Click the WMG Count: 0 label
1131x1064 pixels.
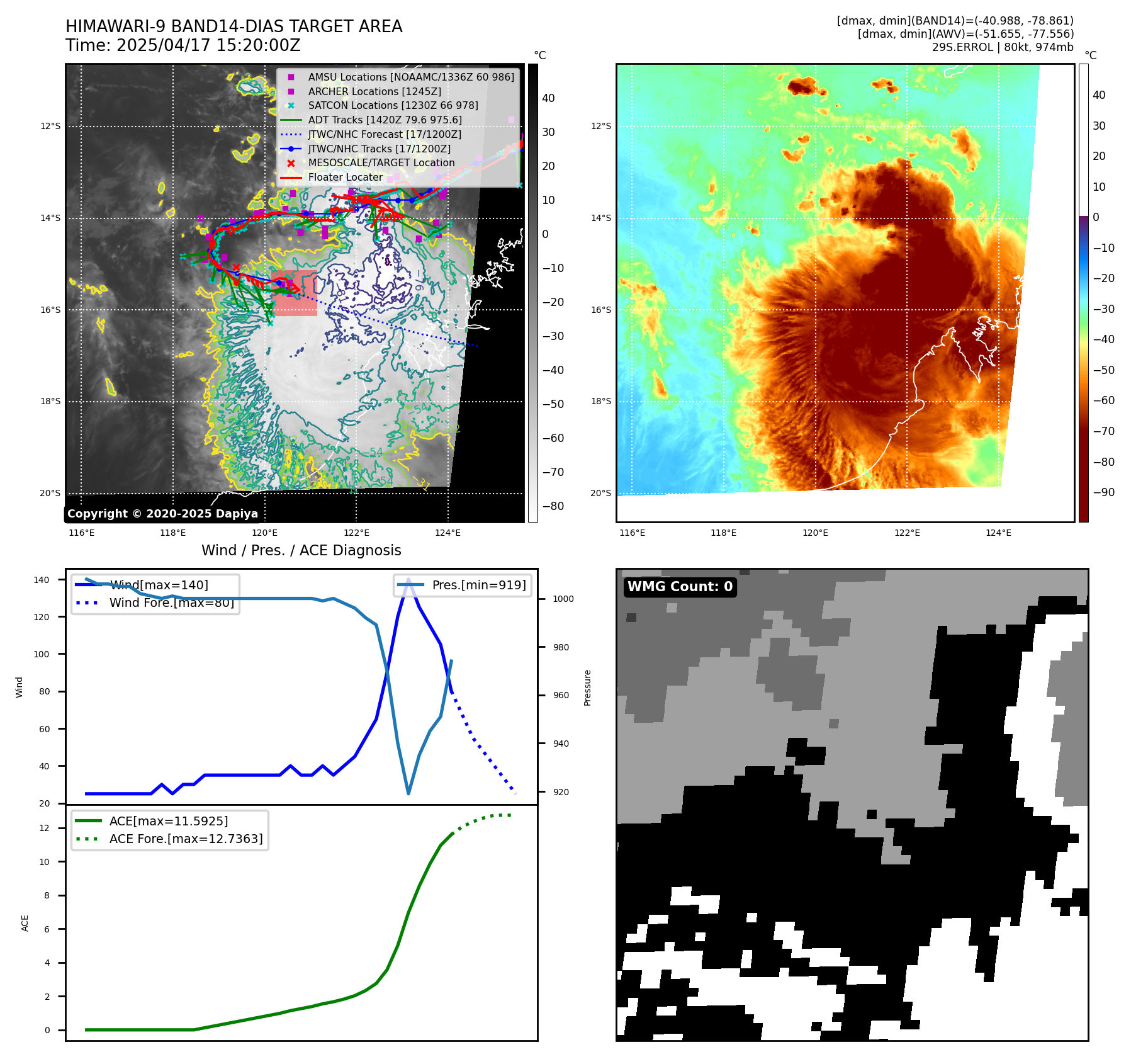pos(680,587)
